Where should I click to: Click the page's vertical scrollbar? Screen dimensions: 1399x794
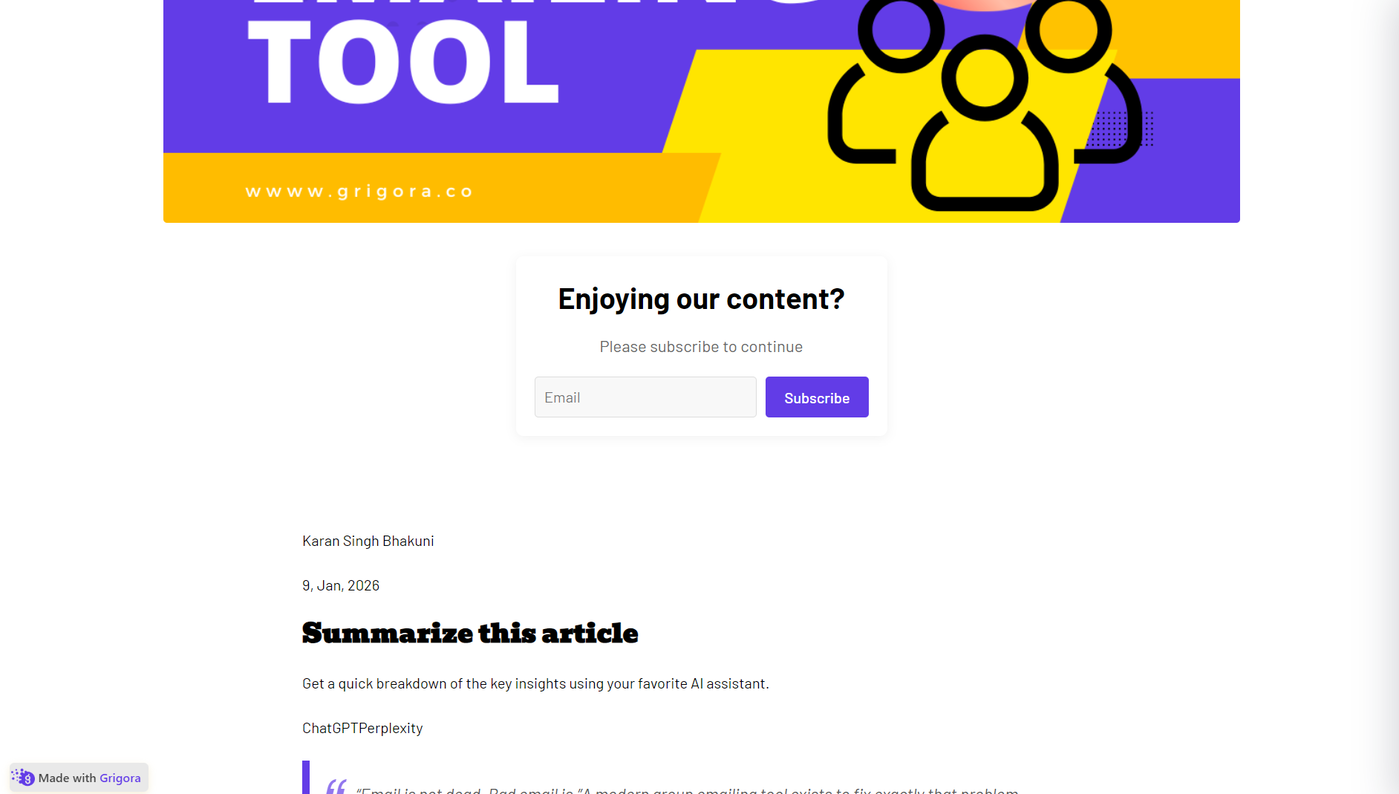1392,397
